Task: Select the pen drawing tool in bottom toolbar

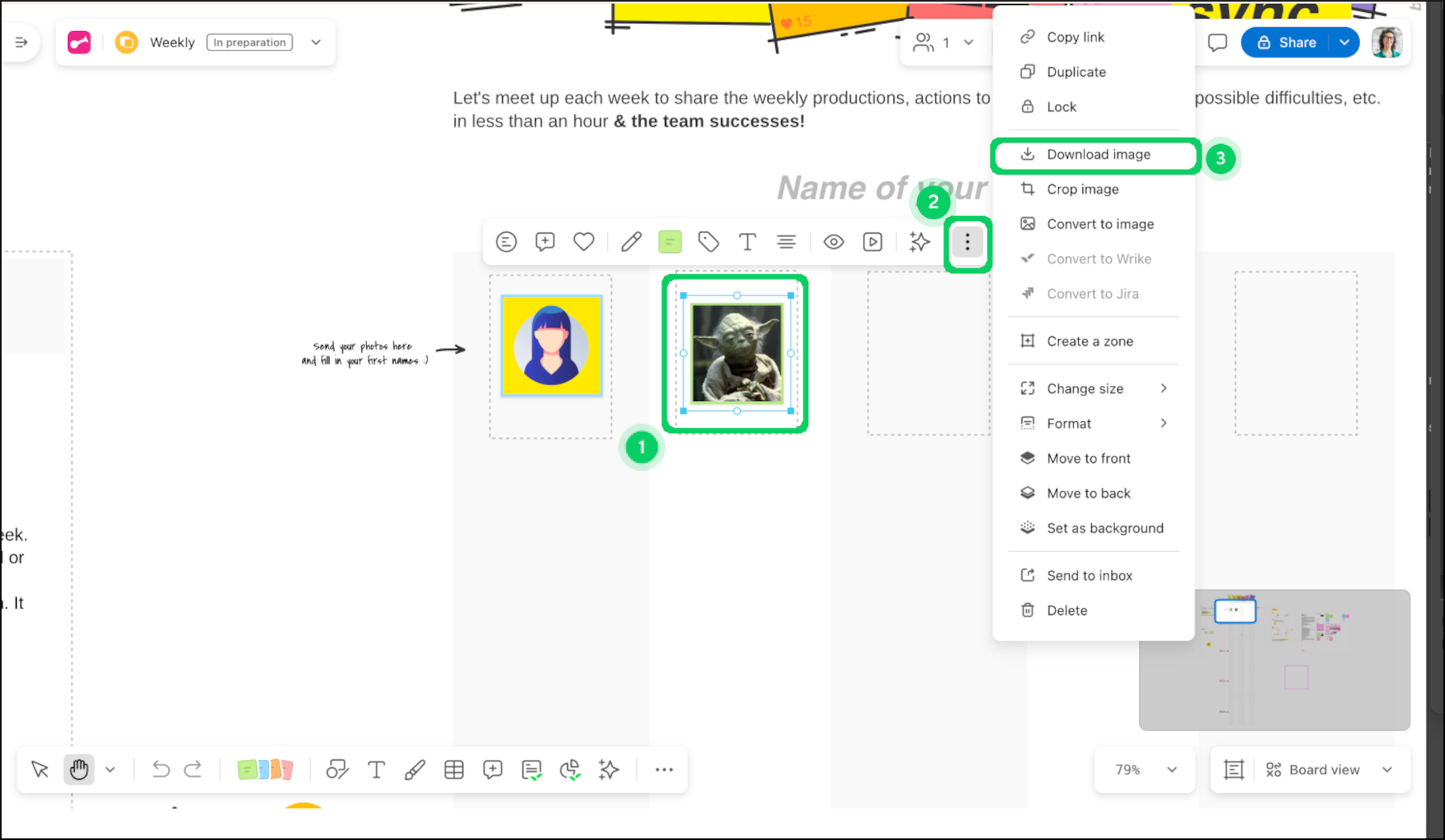Action: click(x=415, y=770)
